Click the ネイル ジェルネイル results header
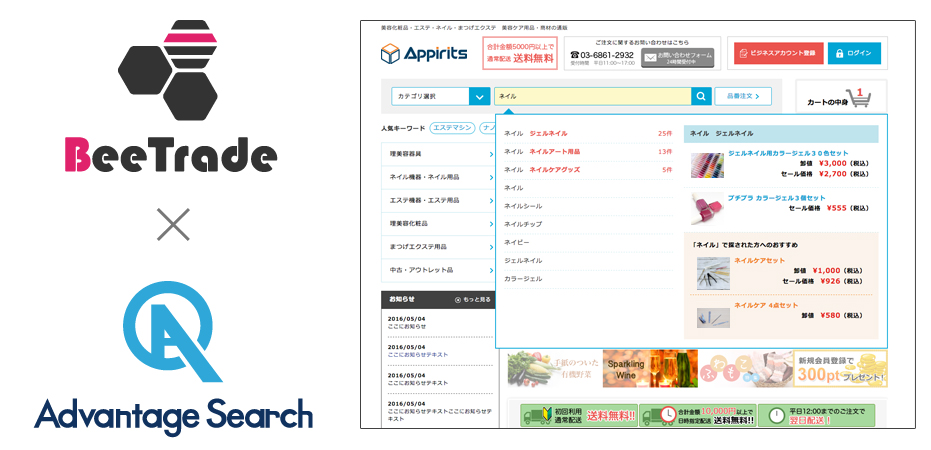931x450 pixels. (781, 134)
